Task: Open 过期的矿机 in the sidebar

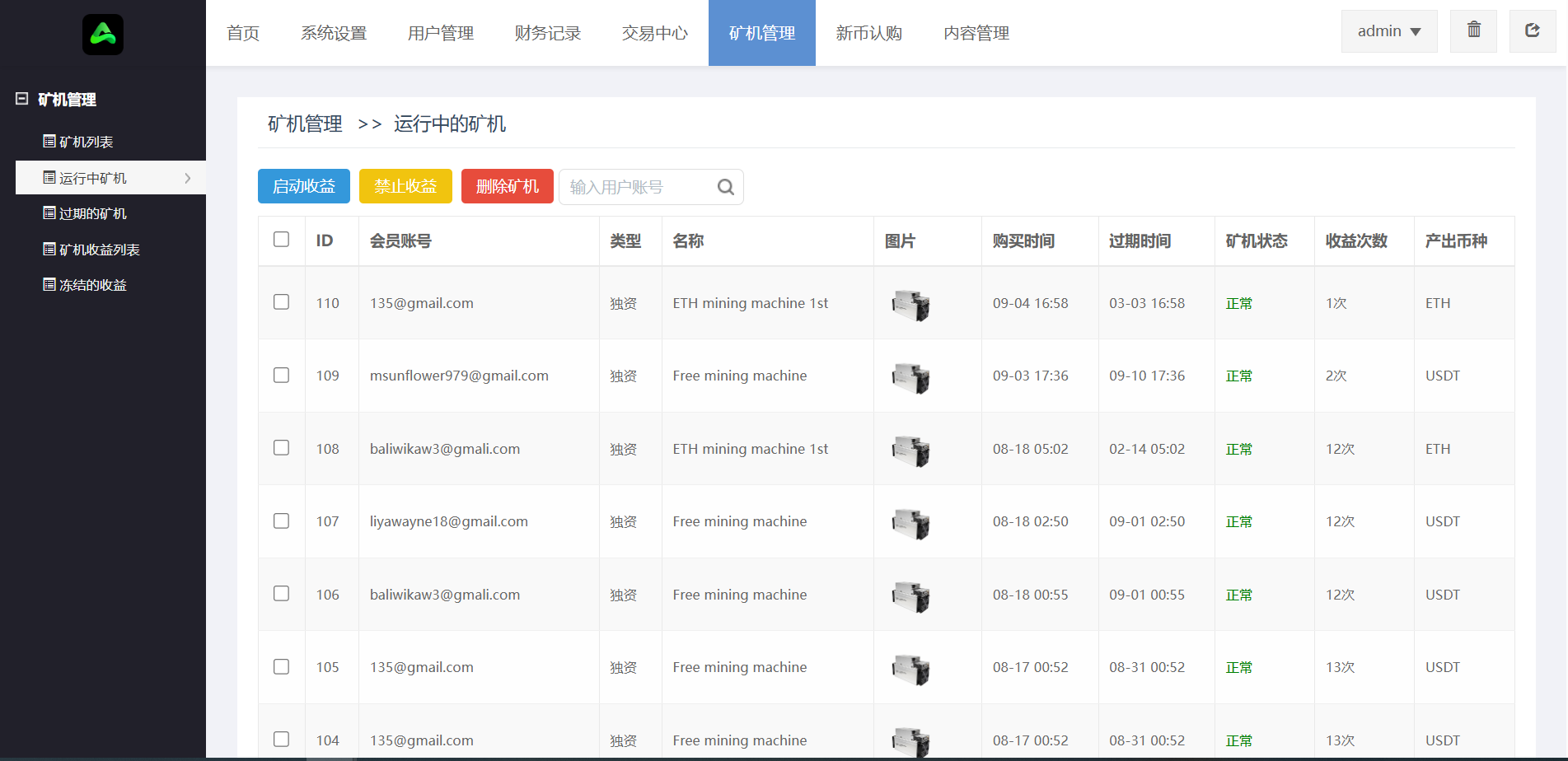Action: pyautogui.click(x=92, y=213)
